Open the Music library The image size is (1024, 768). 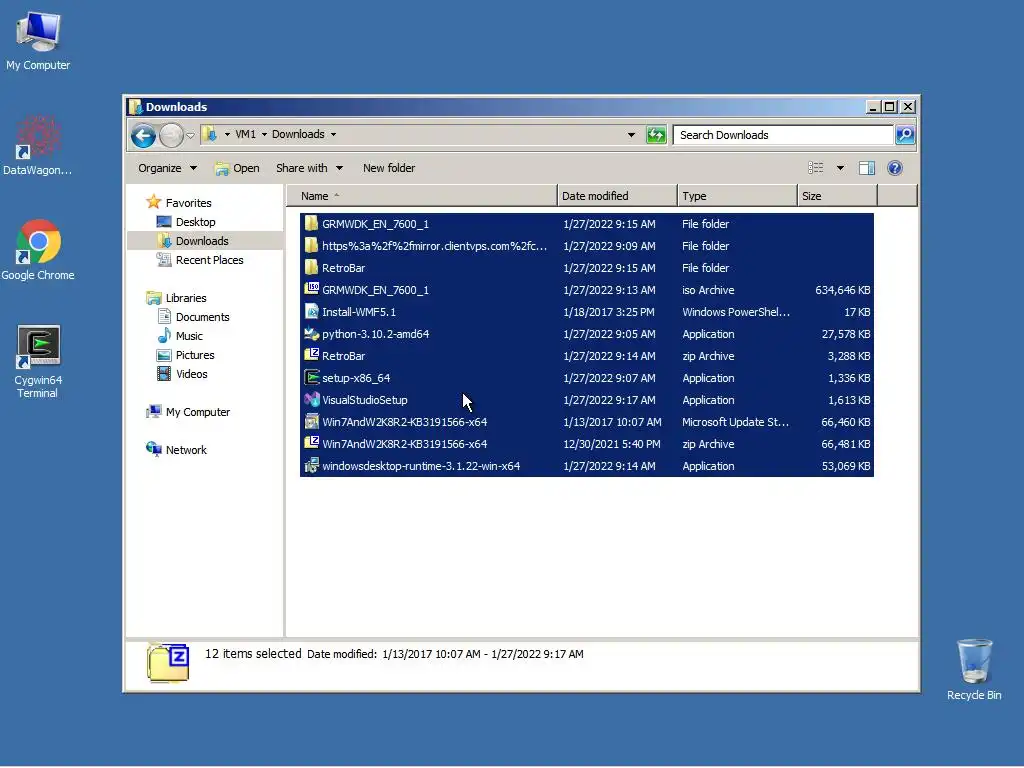pyautogui.click(x=189, y=336)
